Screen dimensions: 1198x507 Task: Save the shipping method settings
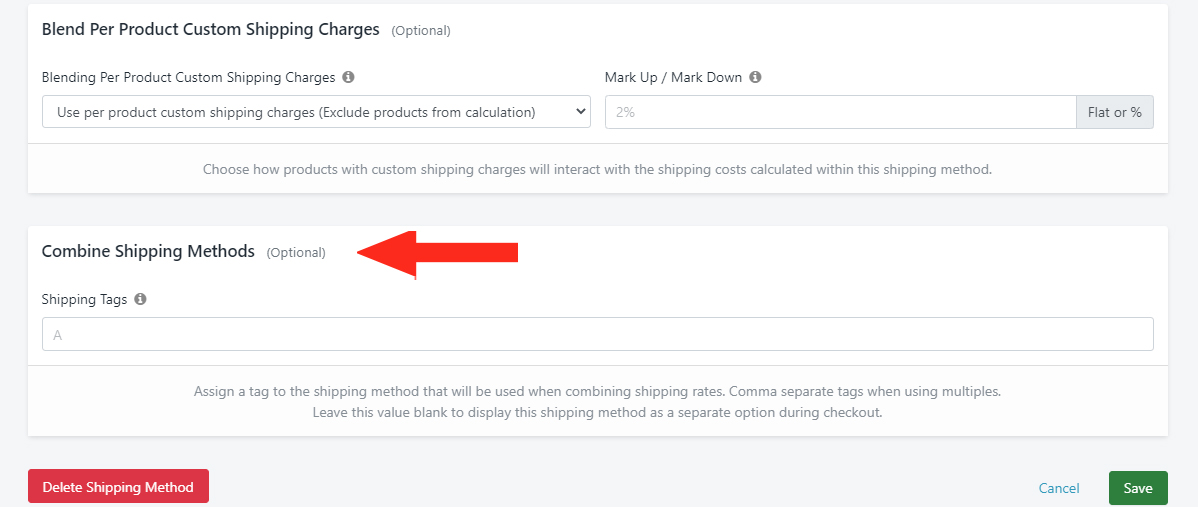pos(1138,488)
